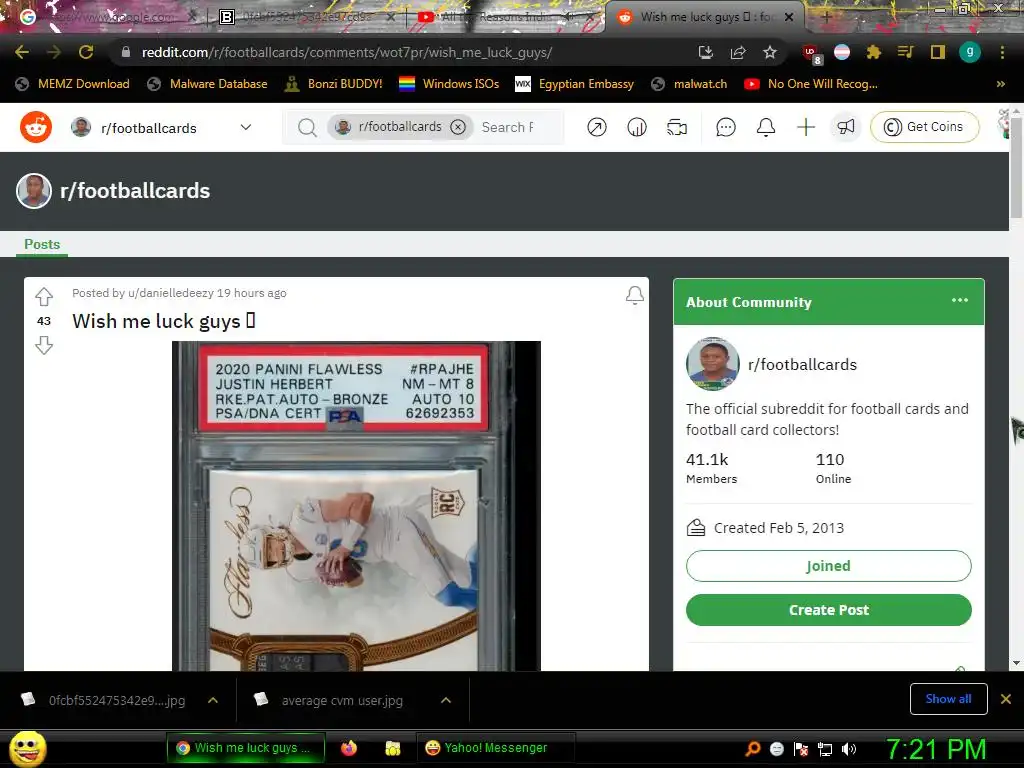The height and width of the screenshot is (768, 1024).
Task: Open Egyptian Embassy bookmark
Action: coord(575,84)
